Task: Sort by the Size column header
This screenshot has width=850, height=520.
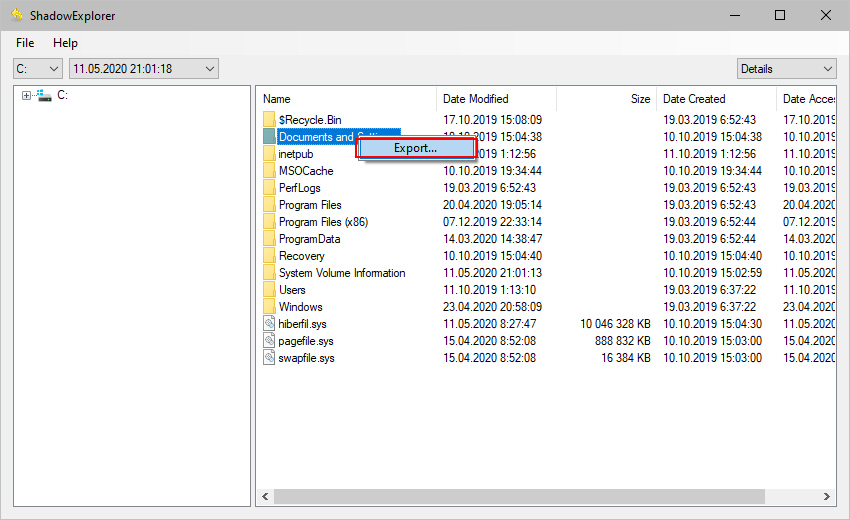Action: pos(606,99)
